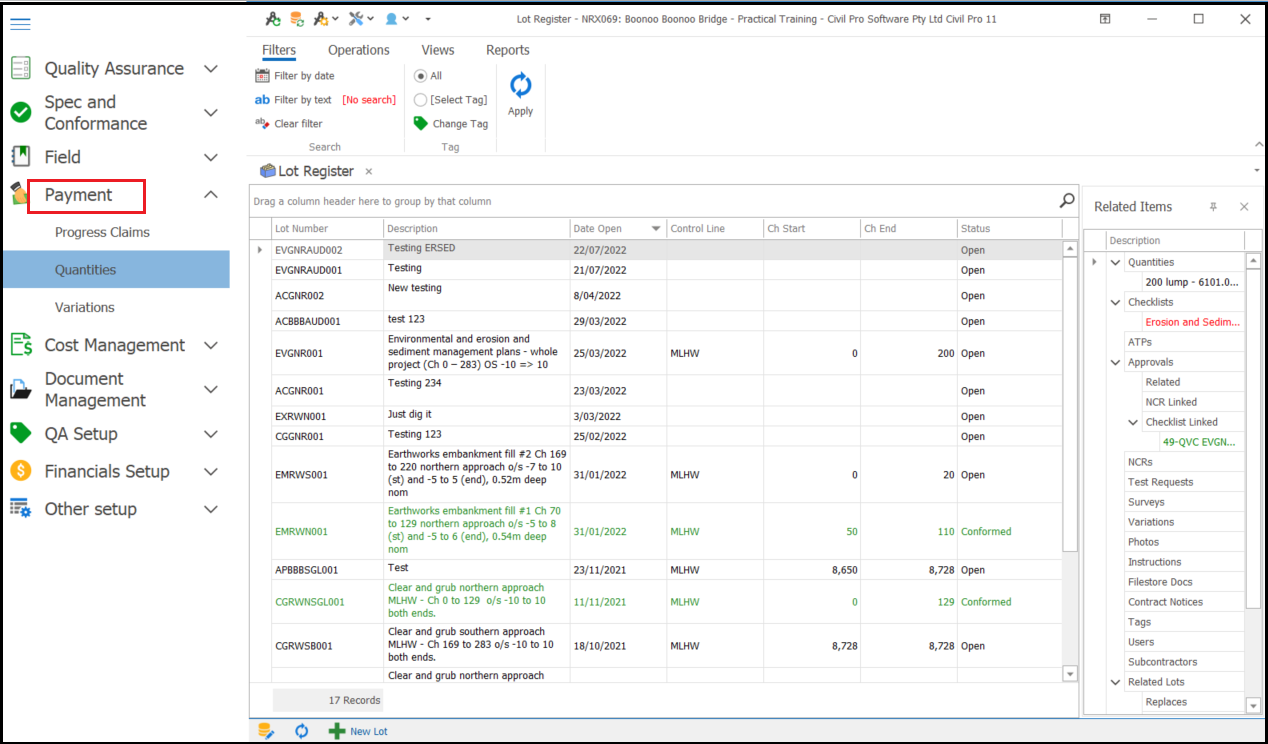This screenshot has height=744, width=1268.
Task: Click the Filter by date calendar icon
Action: click(x=262, y=76)
